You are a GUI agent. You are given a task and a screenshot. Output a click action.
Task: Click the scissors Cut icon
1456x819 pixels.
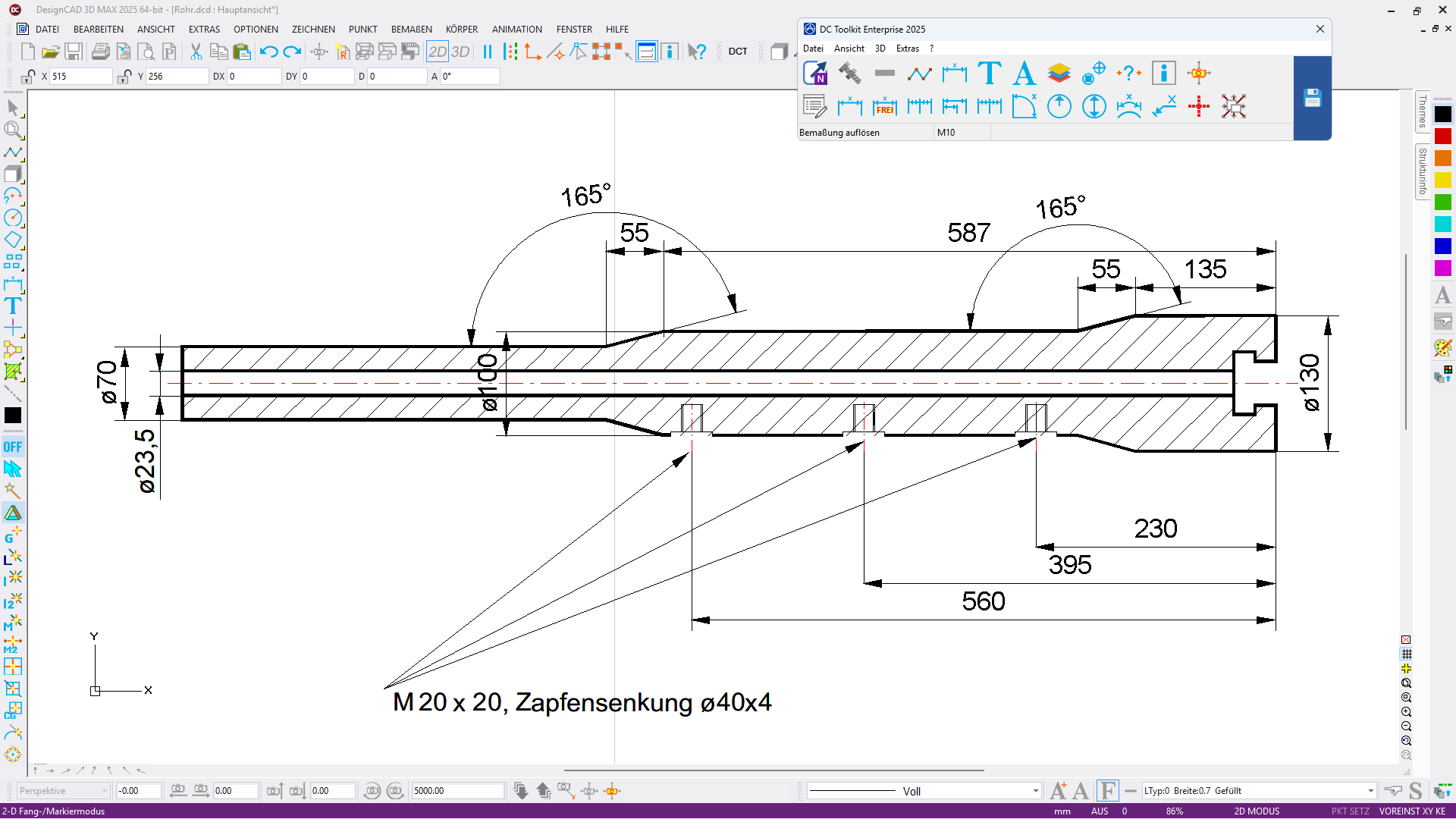[196, 52]
